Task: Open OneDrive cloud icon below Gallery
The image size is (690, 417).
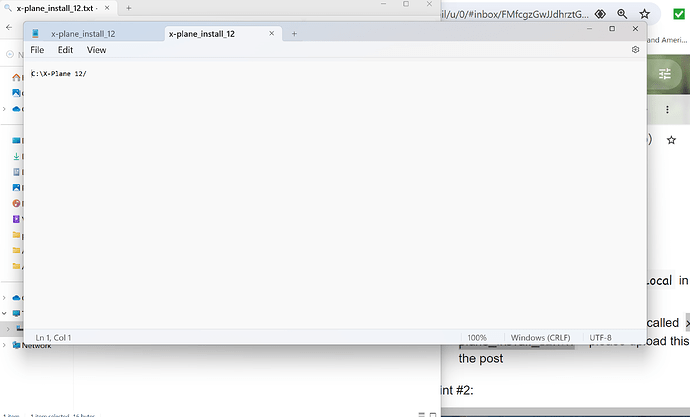Action: coord(16,109)
